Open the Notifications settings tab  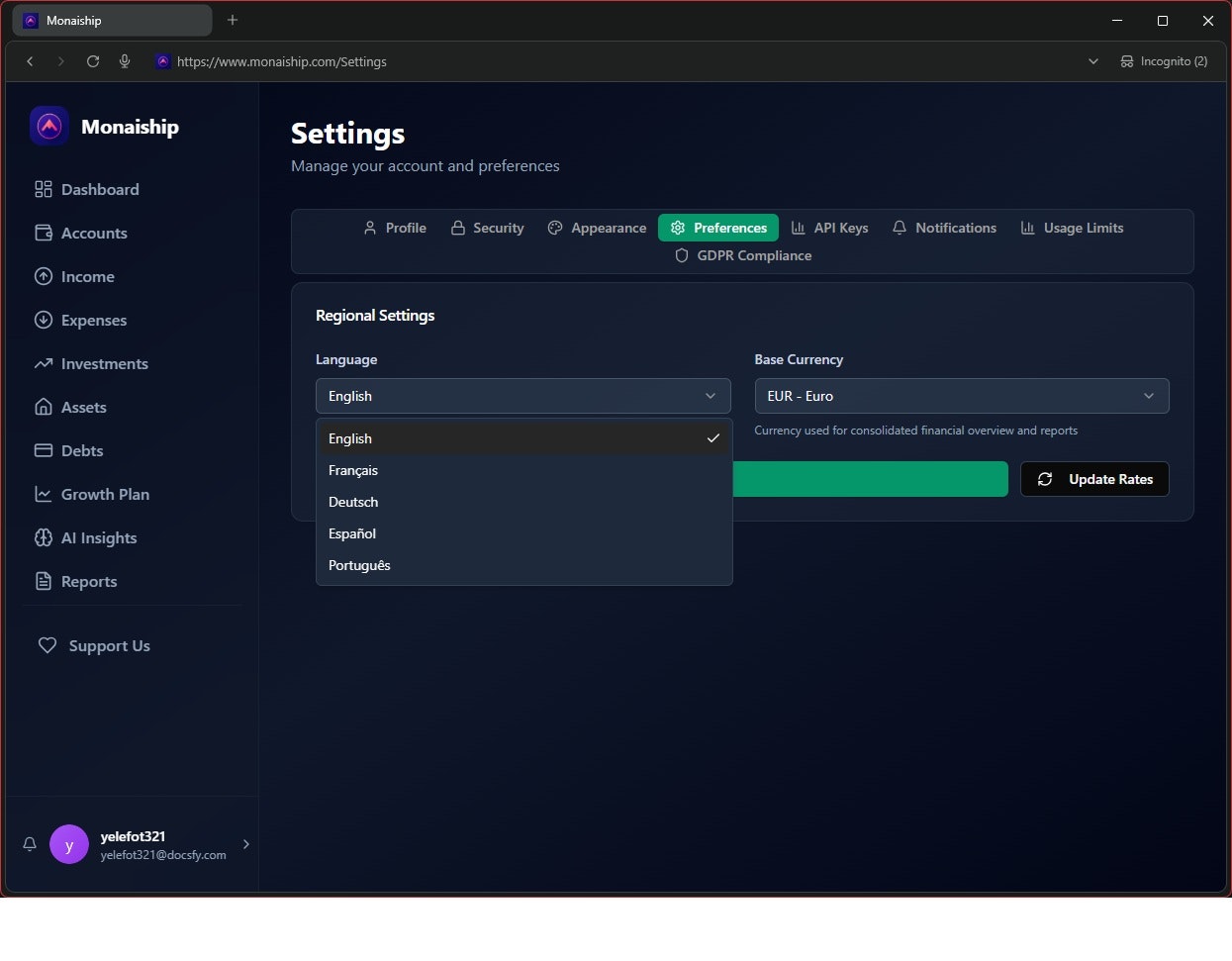pyautogui.click(x=944, y=228)
